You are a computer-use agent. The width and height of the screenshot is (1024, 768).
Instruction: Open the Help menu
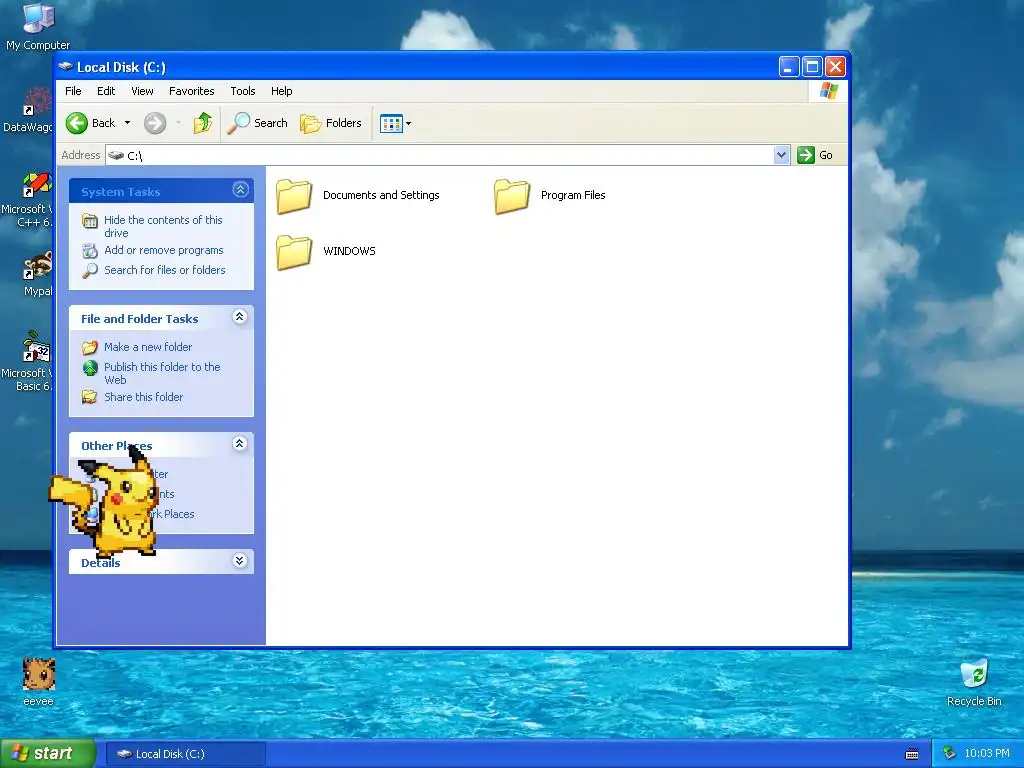281,91
